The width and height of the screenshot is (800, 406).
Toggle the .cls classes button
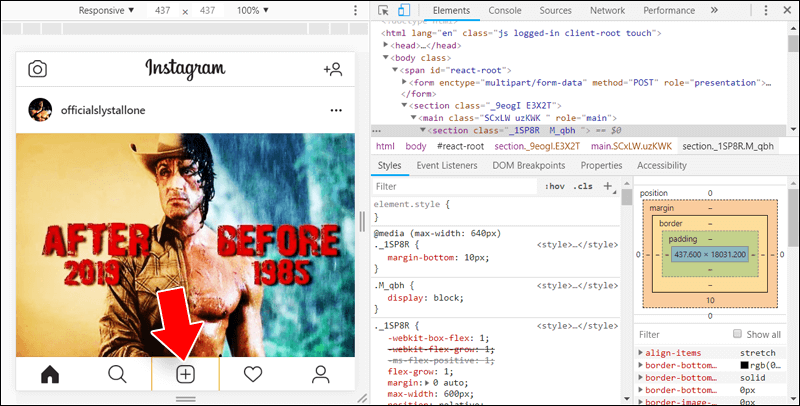(583, 186)
